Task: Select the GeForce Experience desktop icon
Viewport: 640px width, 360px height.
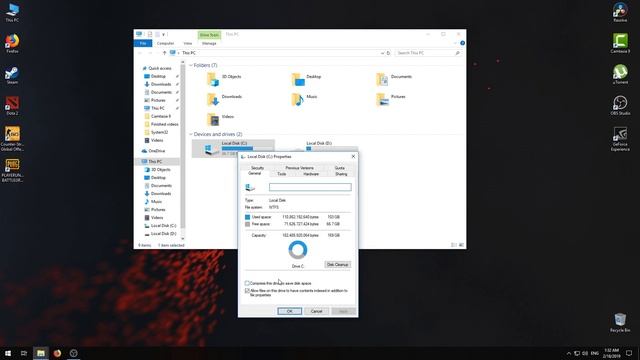Action: click(x=620, y=139)
